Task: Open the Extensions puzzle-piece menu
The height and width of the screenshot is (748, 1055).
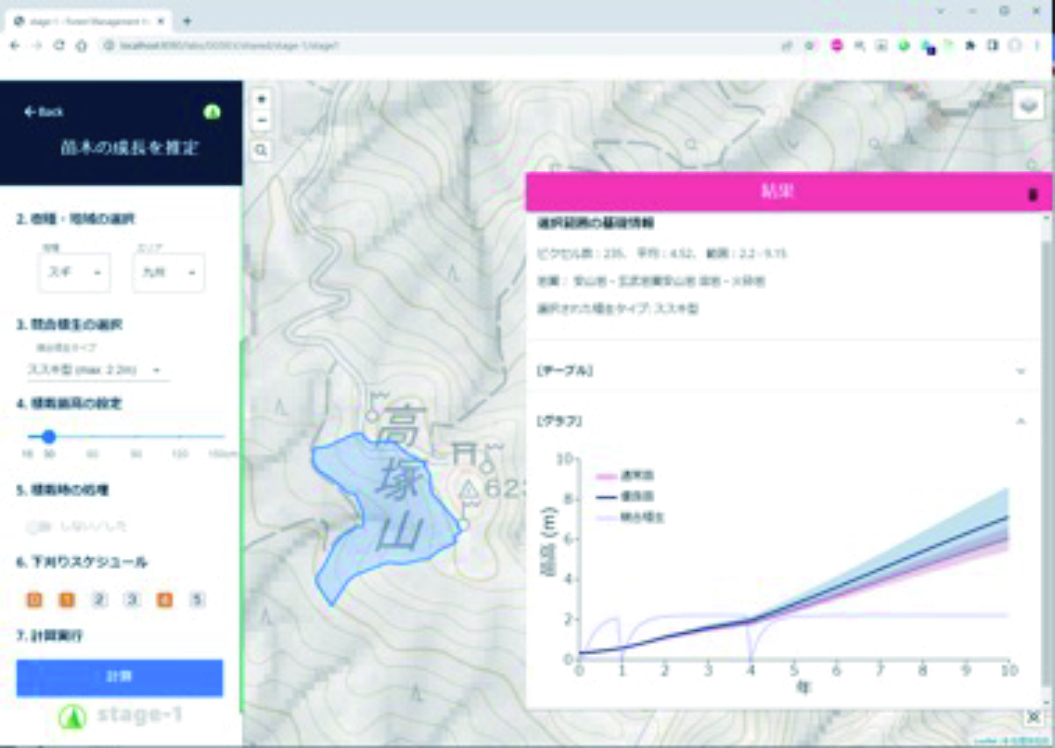Action: coord(970,46)
